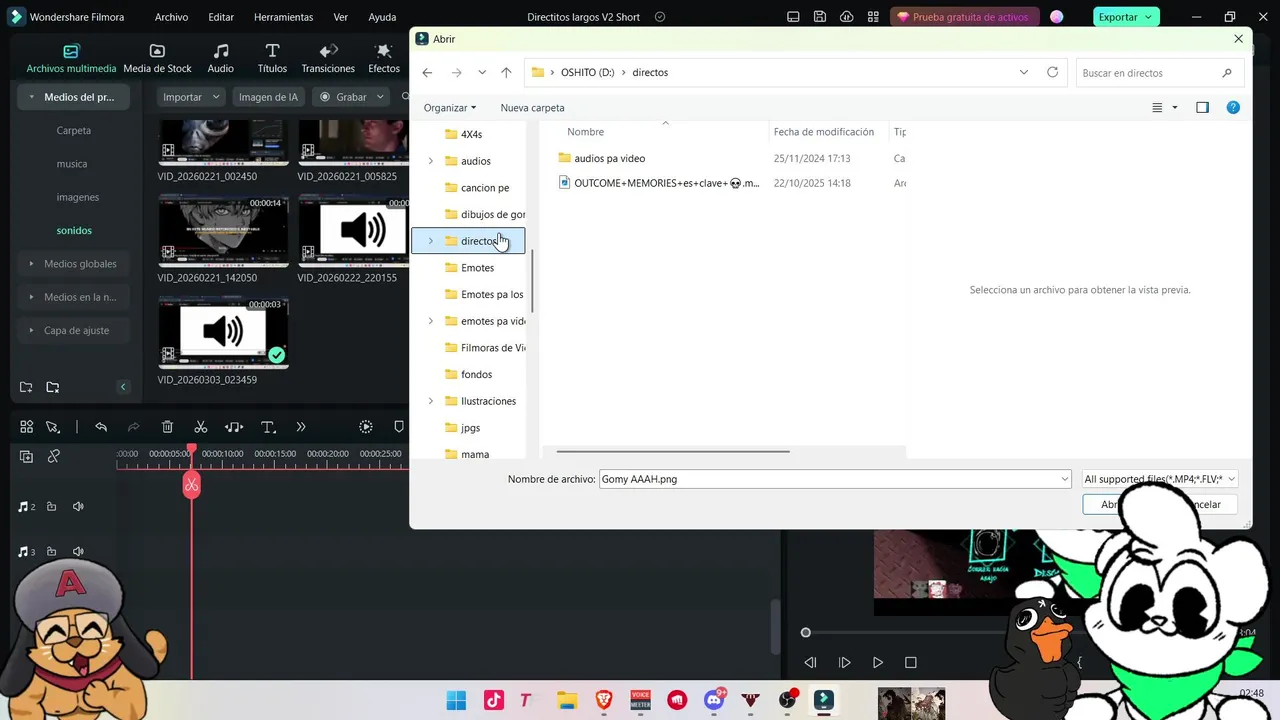
Task: Click the timeline selection arrow tool
Action: click(x=53, y=427)
